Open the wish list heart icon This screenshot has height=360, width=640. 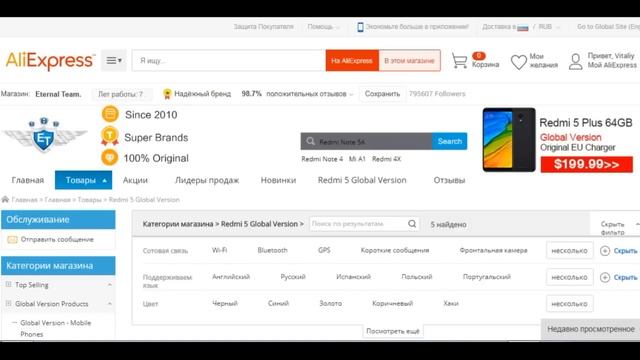[518, 62]
